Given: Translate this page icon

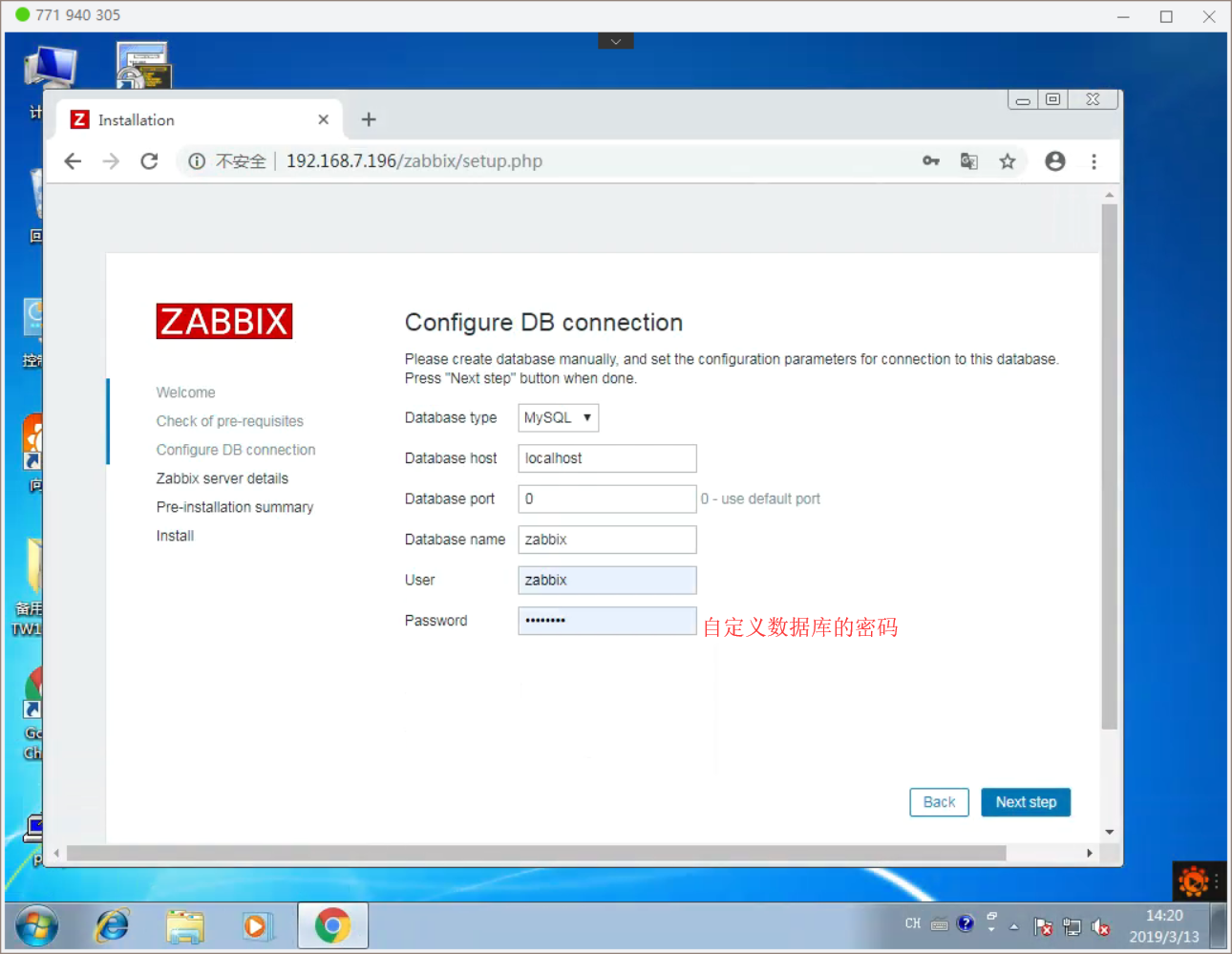Looking at the screenshot, I should tap(968, 161).
